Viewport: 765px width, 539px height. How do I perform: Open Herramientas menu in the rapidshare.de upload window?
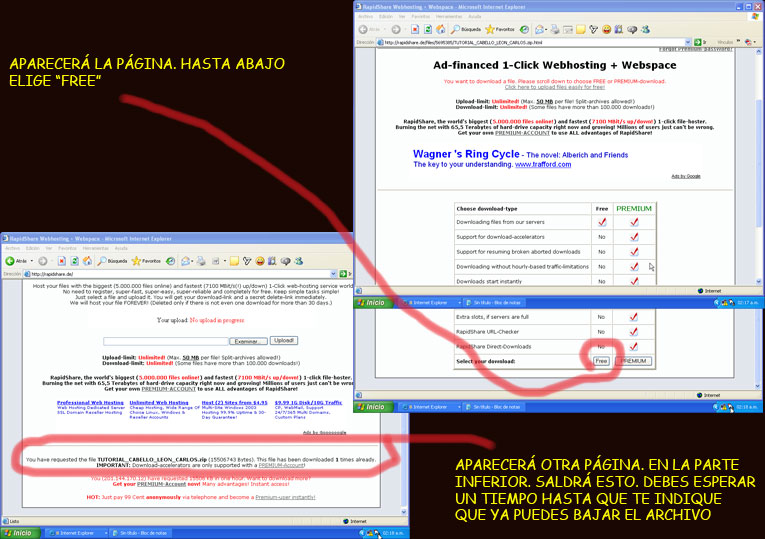tap(96, 248)
